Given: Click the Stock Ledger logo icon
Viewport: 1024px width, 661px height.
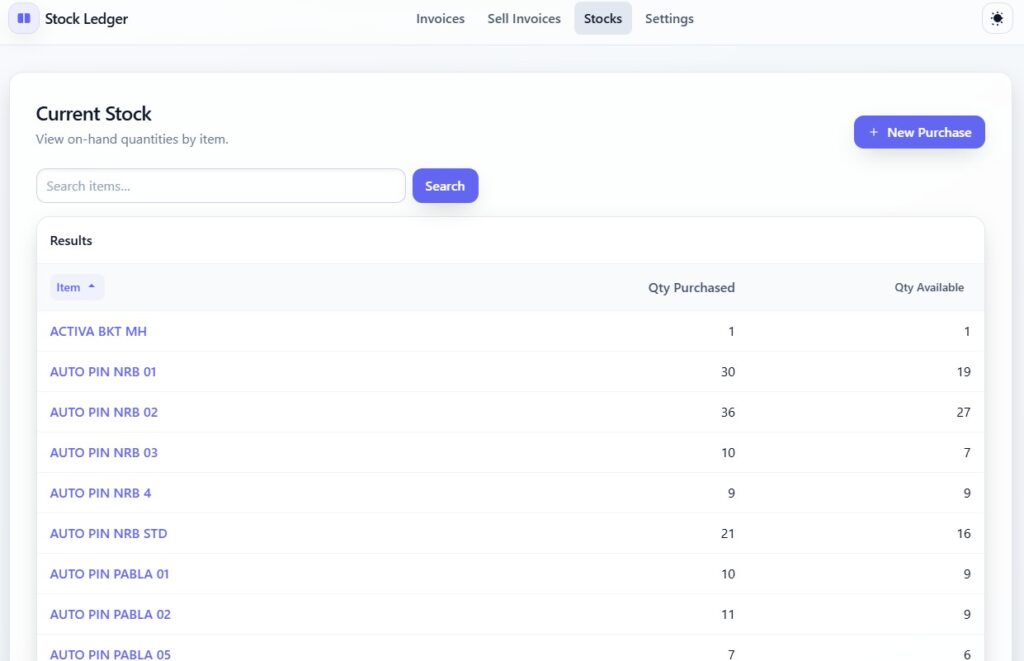Looking at the screenshot, I should [x=24, y=18].
